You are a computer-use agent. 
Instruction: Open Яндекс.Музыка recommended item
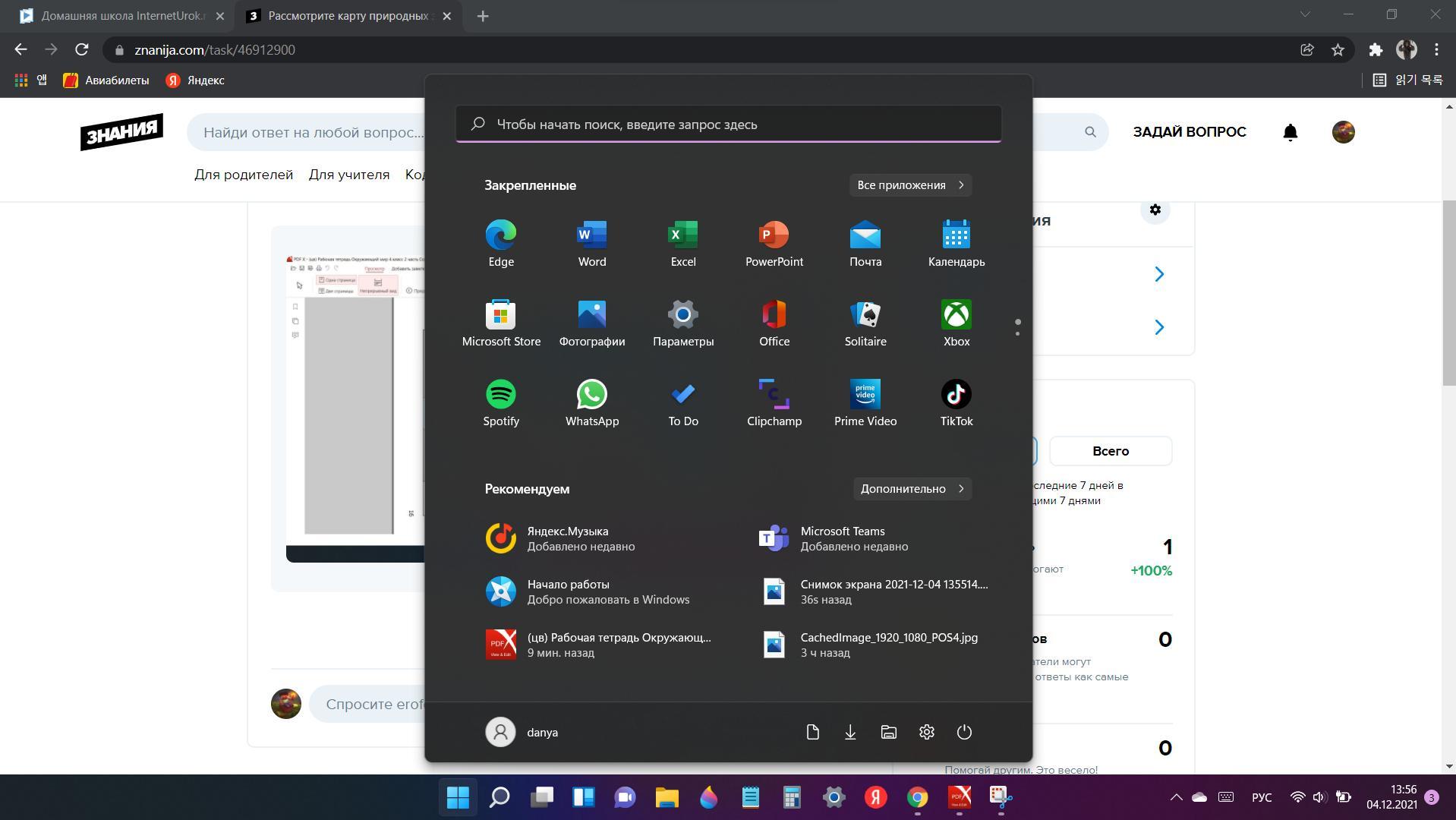(600, 538)
